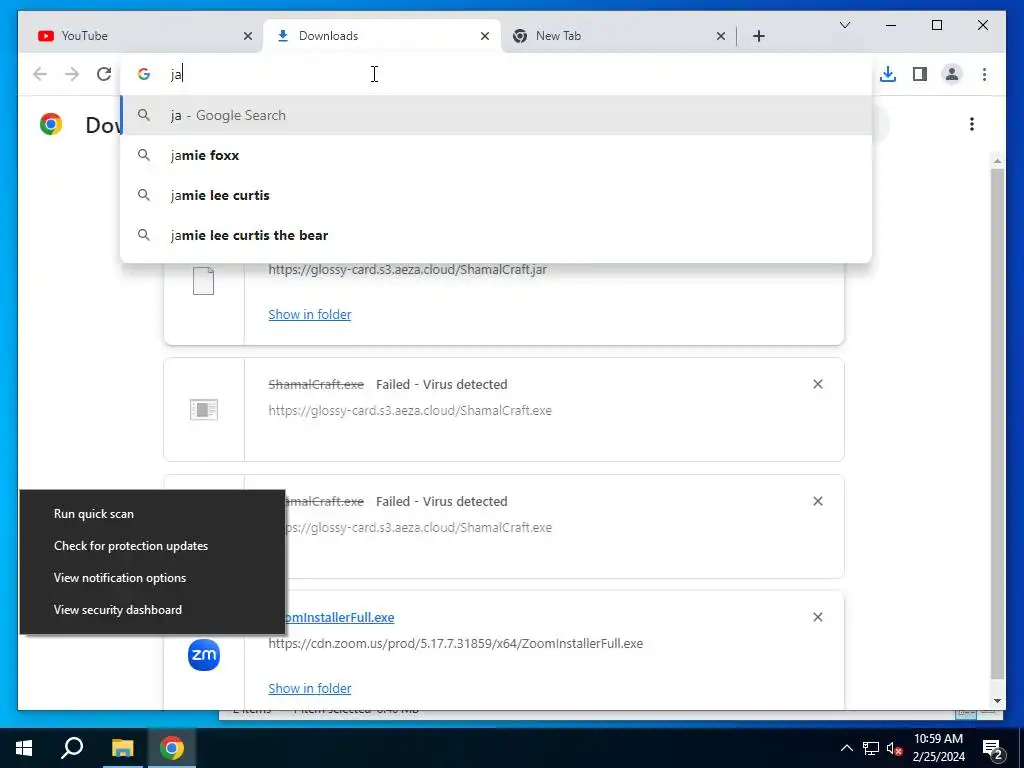
Task: Select View security dashboard
Action: [152, 610]
